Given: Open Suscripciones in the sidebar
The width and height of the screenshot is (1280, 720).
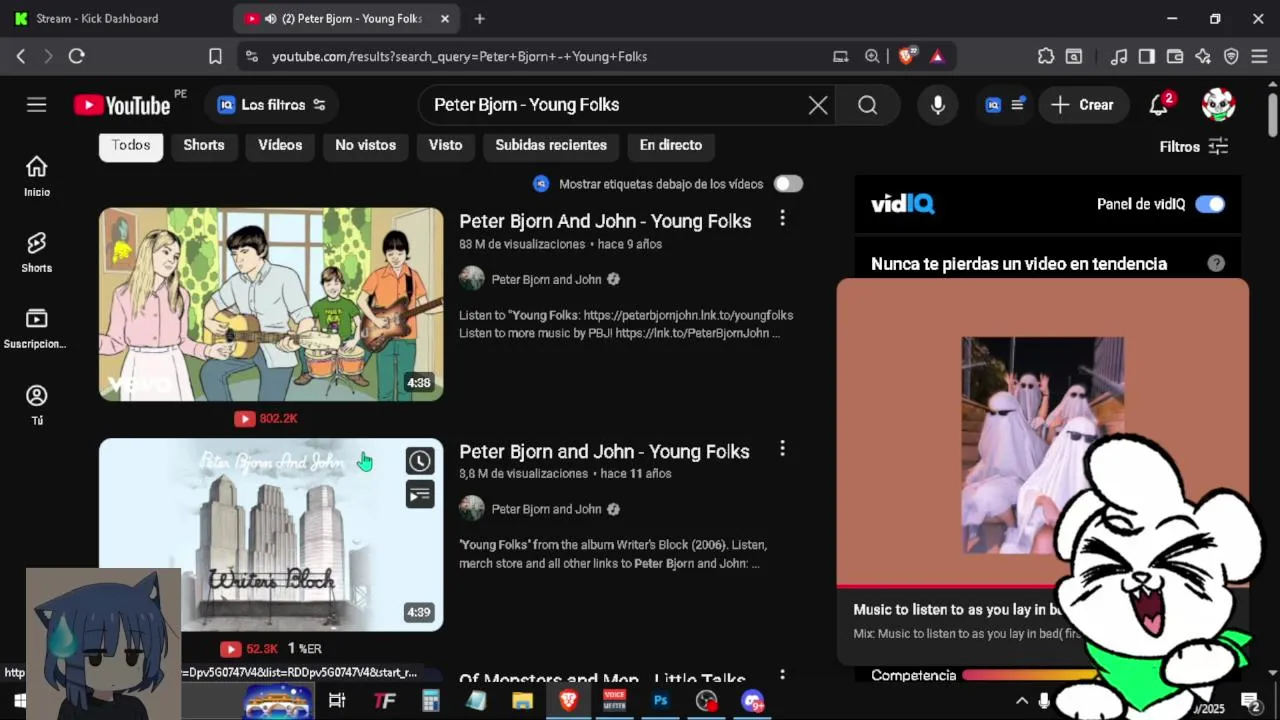Looking at the screenshot, I should pyautogui.click(x=37, y=328).
